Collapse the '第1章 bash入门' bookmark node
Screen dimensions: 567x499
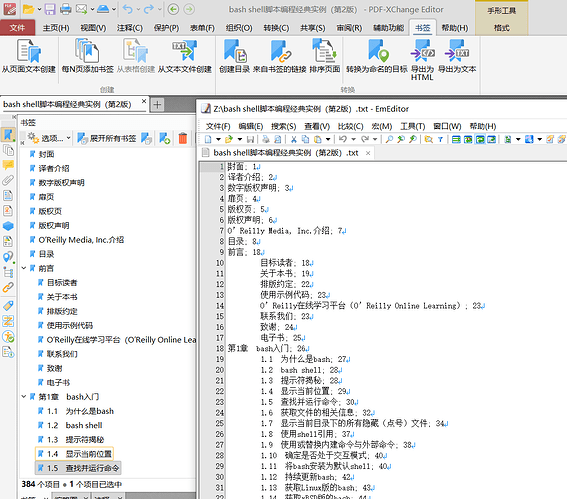tap(24, 396)
